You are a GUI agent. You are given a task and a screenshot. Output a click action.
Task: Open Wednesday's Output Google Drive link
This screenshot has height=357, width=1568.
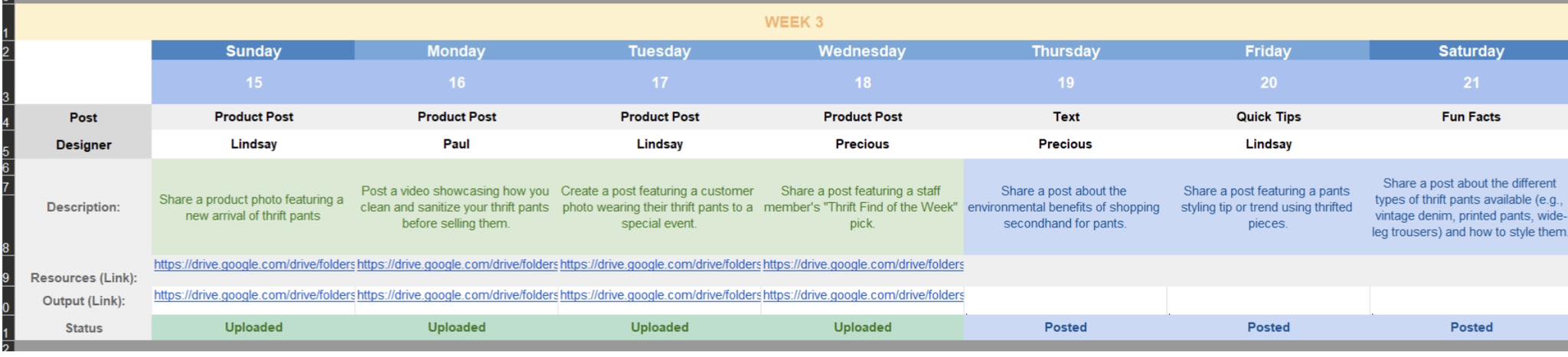click(863, 295)
